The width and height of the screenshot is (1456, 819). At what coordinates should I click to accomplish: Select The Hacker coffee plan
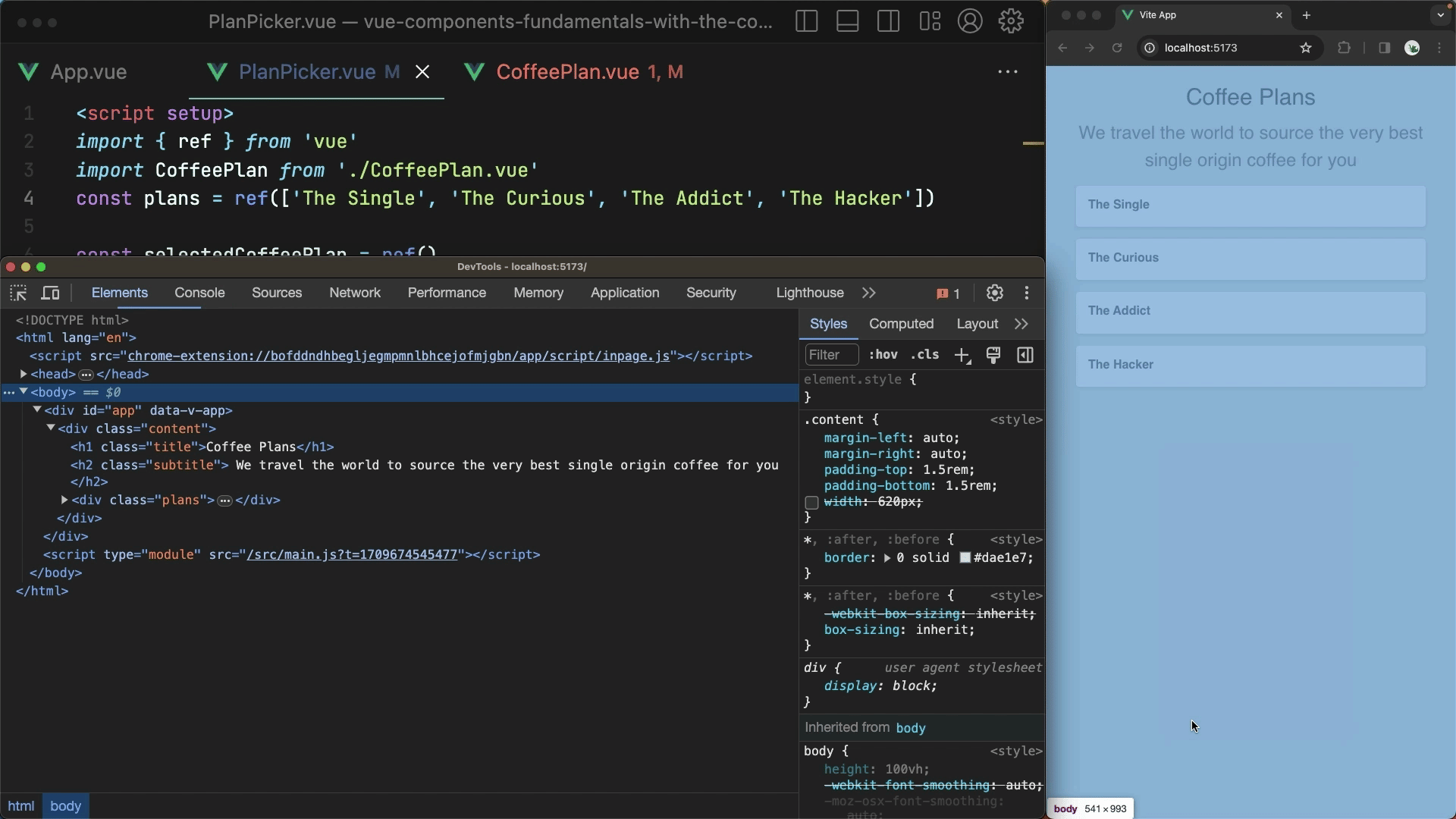(1250, 366)
